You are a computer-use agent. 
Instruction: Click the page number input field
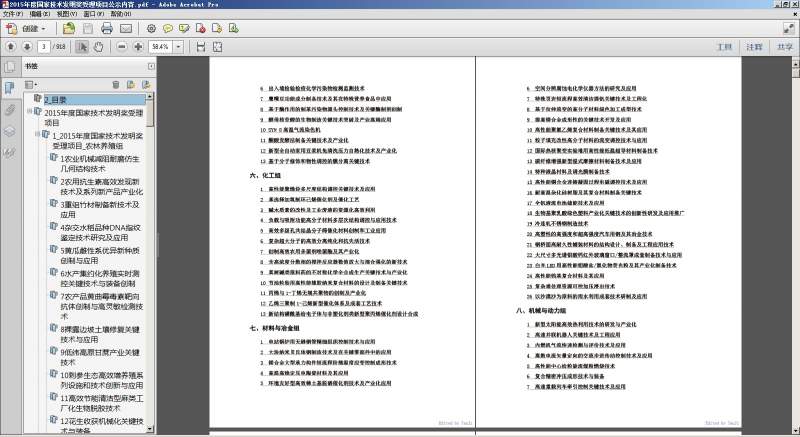click(43, 47)
